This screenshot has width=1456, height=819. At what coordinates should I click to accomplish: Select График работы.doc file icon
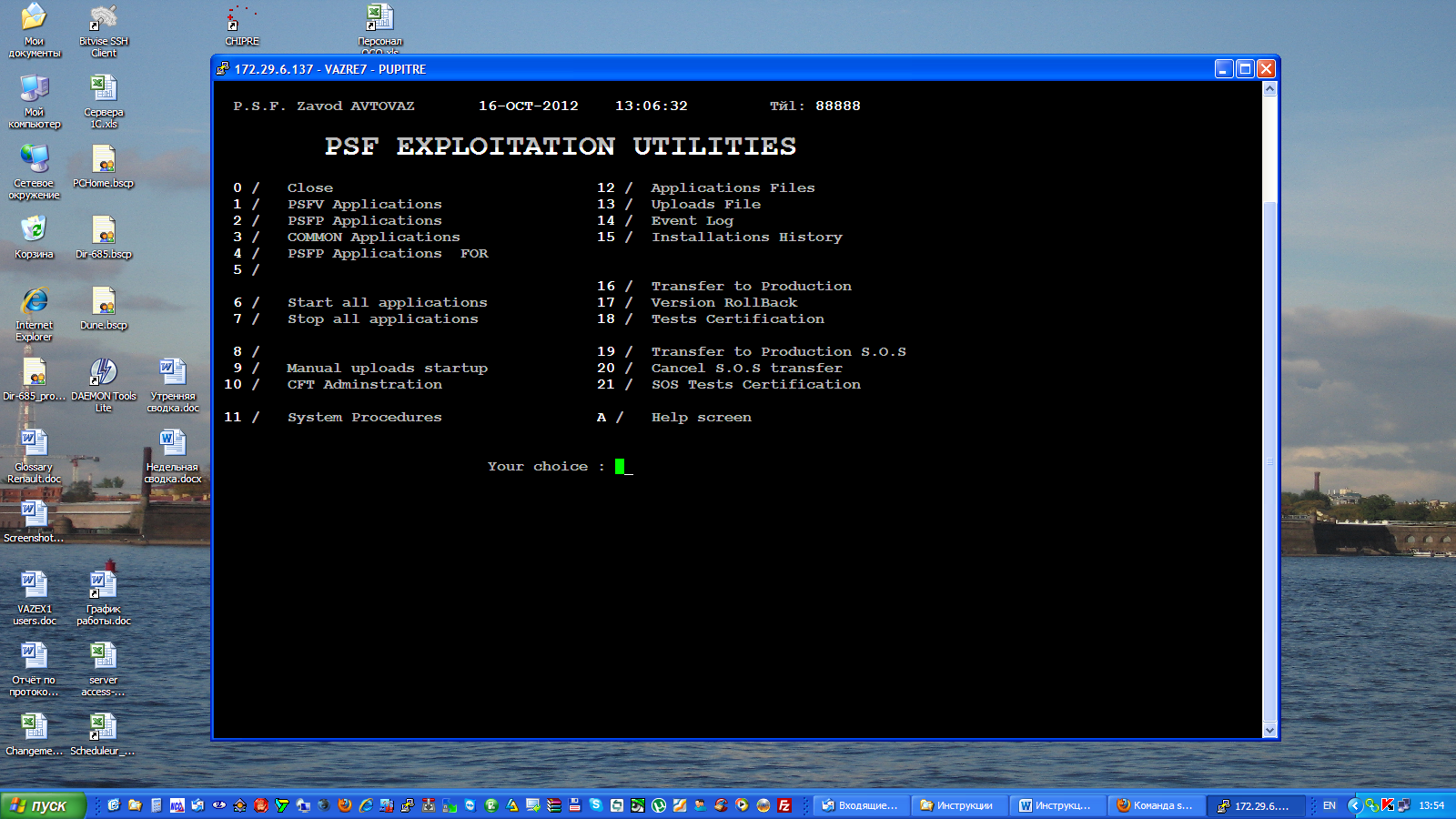click(104, 597)
